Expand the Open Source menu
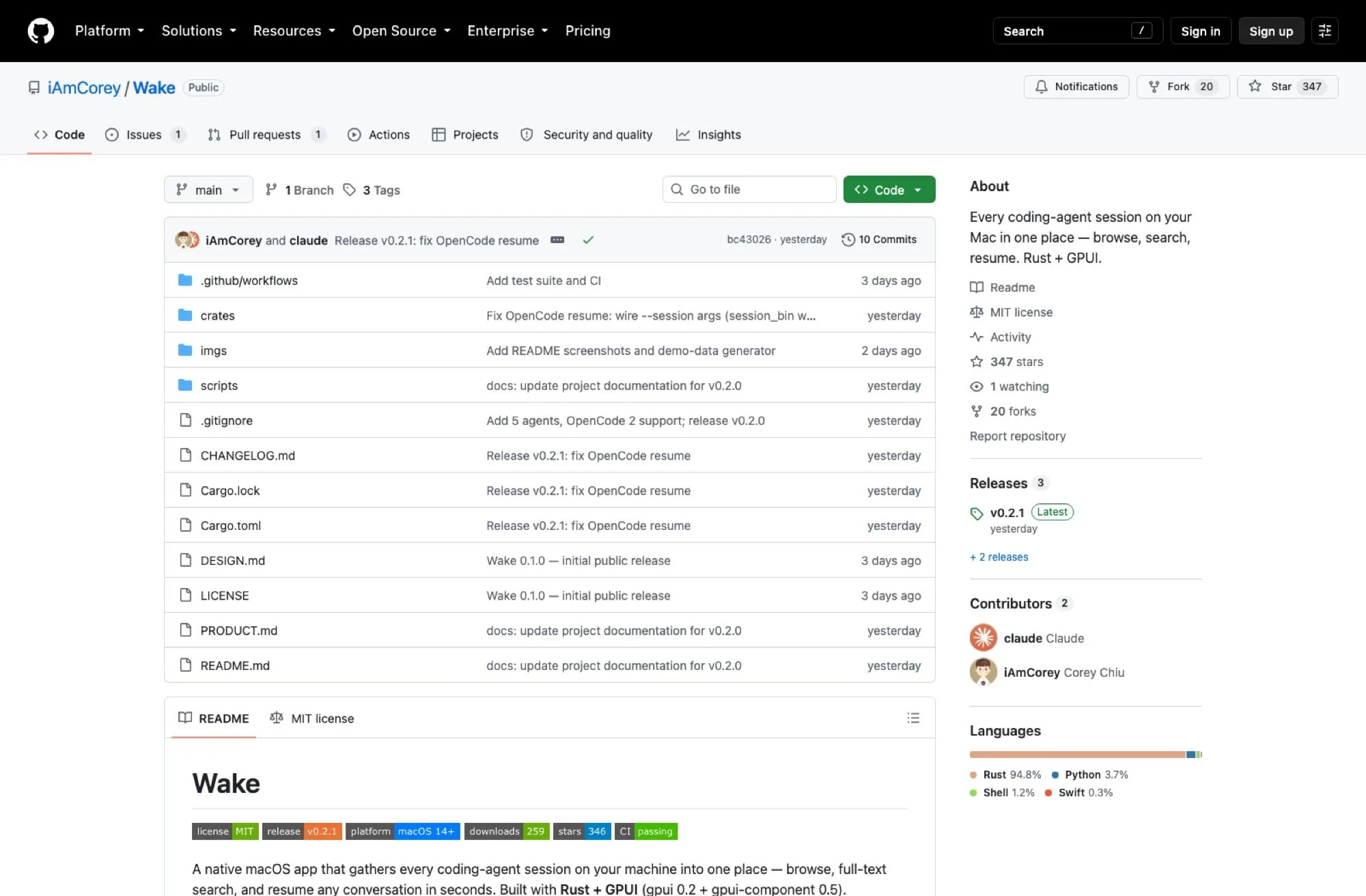The height and width of the screenshot is (896, 1366). click(401, 31)
